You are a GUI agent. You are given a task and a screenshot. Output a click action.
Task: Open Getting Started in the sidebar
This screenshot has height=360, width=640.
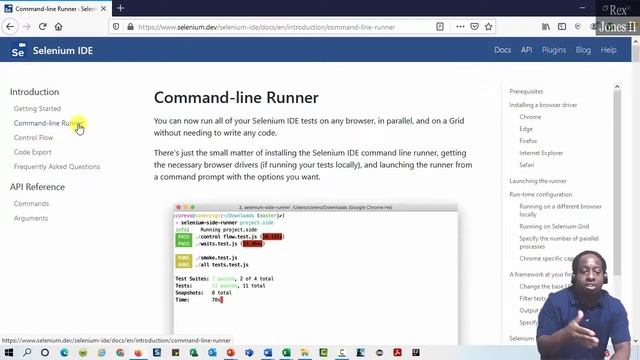point(37,109)
